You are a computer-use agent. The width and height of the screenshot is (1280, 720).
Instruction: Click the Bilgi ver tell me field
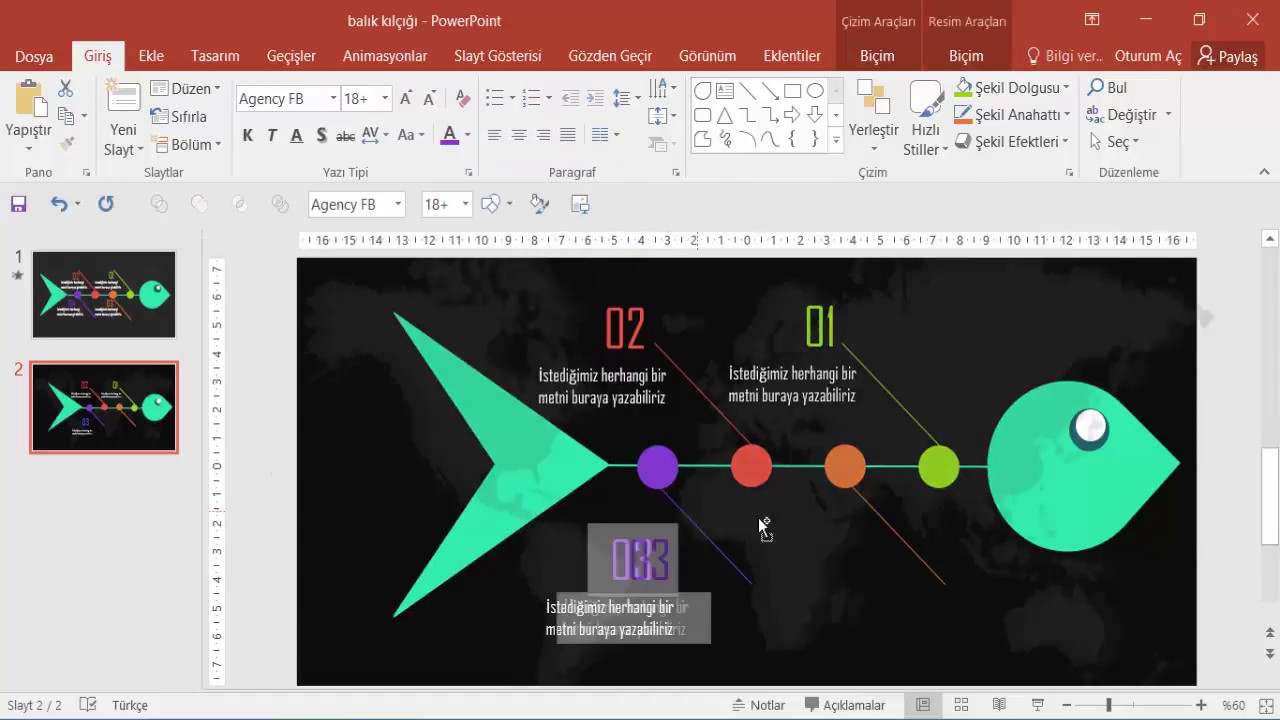(x=1065, y=56)
